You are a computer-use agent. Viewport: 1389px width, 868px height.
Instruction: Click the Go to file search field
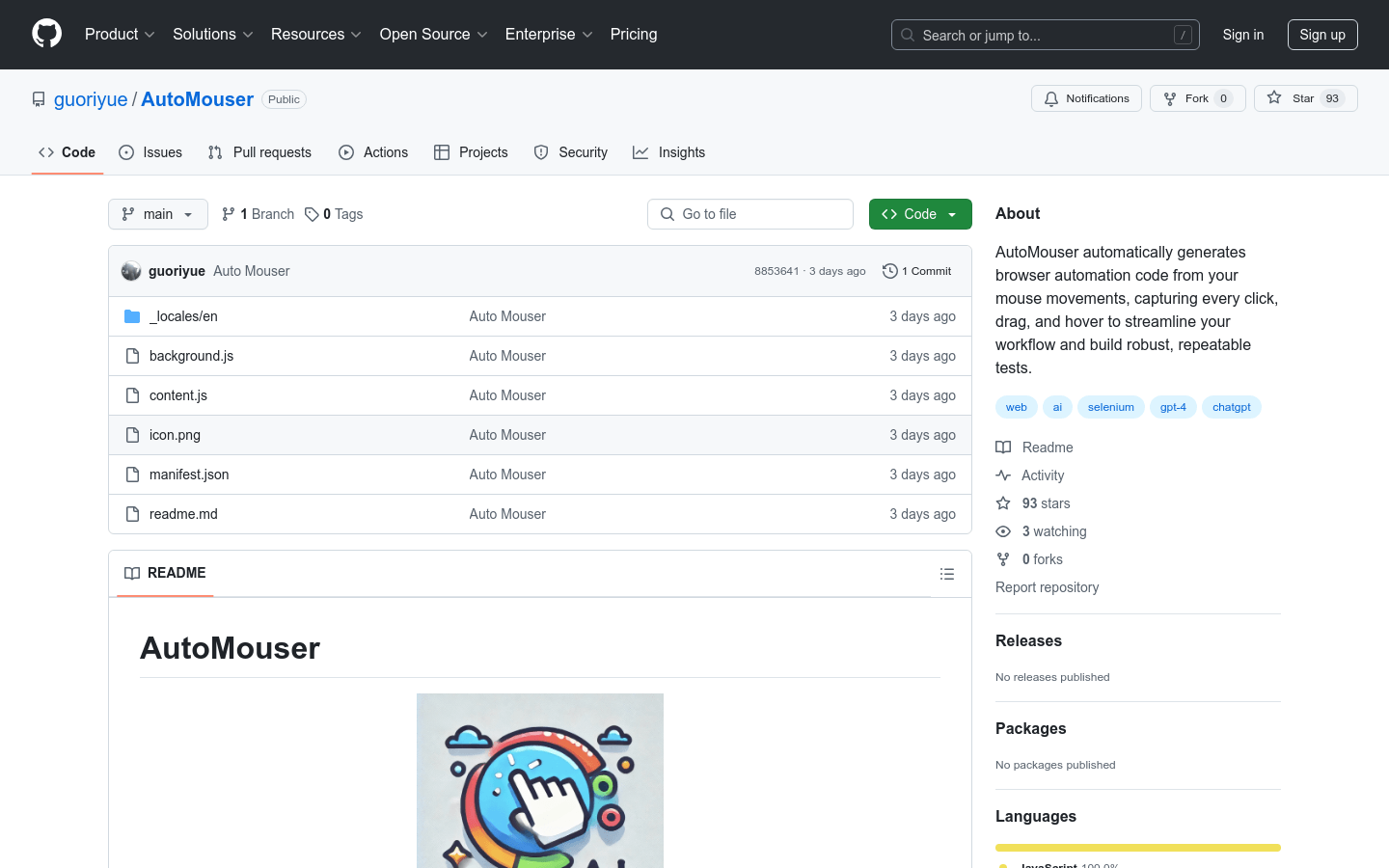pyautogui.click(x=750, y=214)
